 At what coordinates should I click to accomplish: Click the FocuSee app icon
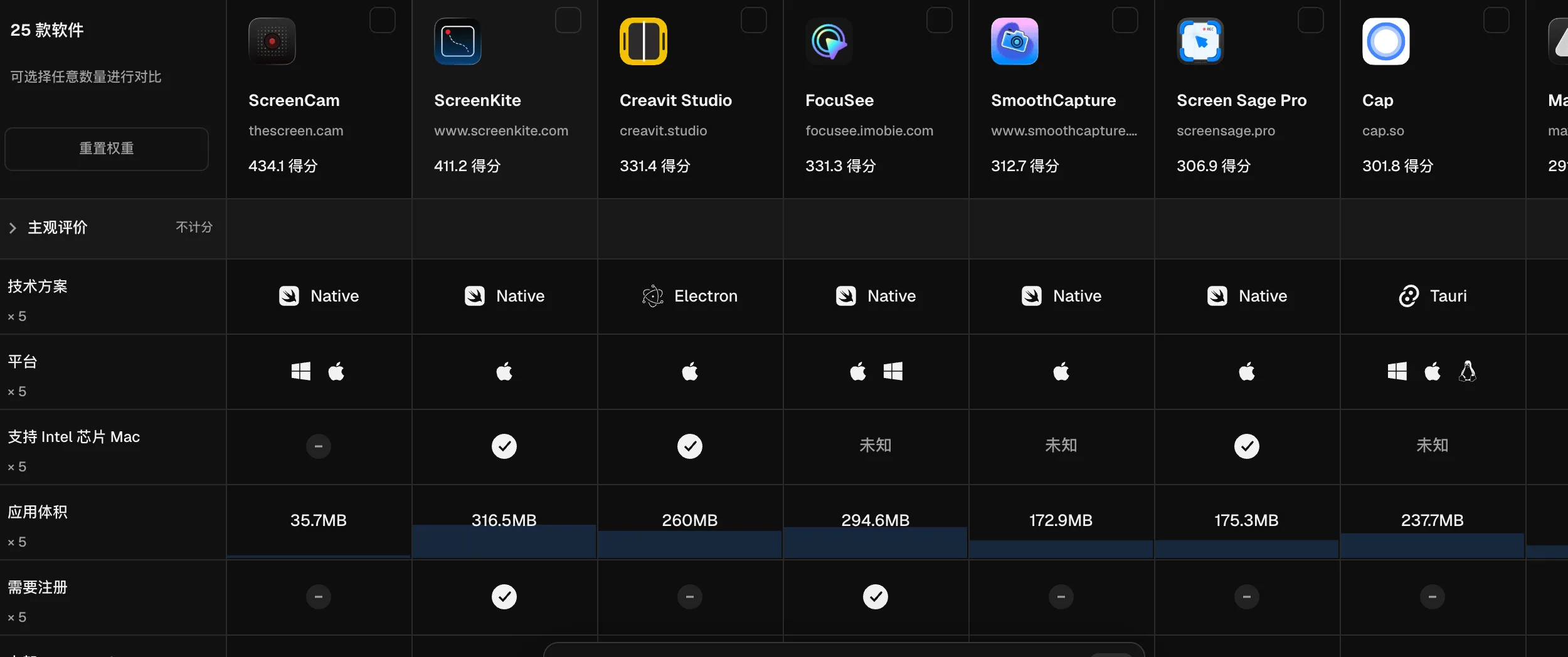(829, 41)
